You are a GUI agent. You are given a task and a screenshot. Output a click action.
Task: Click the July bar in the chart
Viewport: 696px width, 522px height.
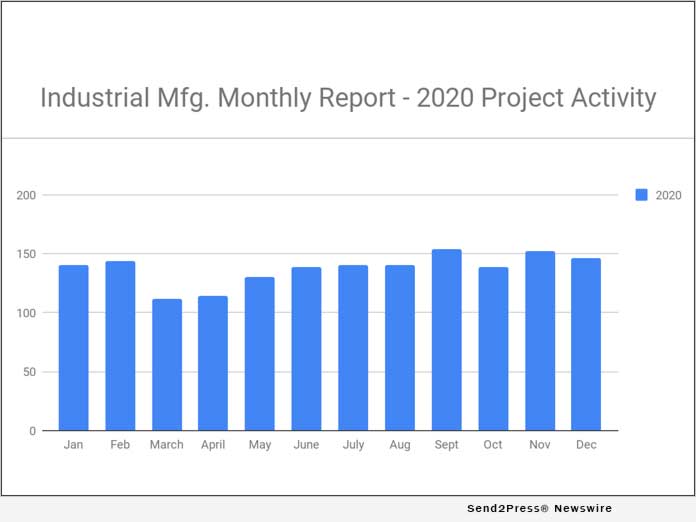pyautogui.click(x=353, y=348)
